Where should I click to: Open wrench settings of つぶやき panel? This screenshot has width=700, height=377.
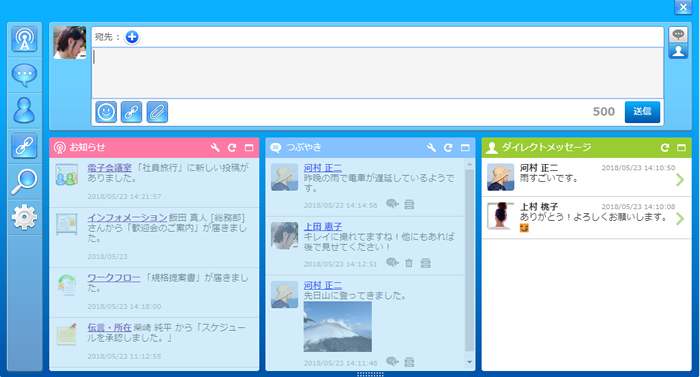coord(431,148)
